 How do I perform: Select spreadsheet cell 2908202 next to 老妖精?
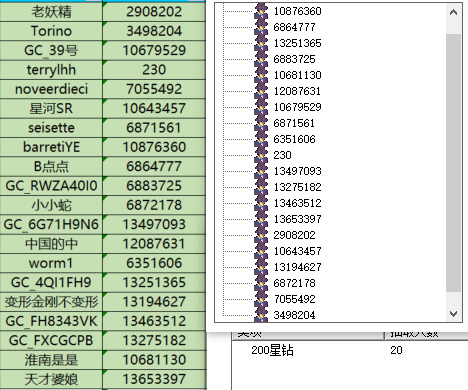coord(154,12)
